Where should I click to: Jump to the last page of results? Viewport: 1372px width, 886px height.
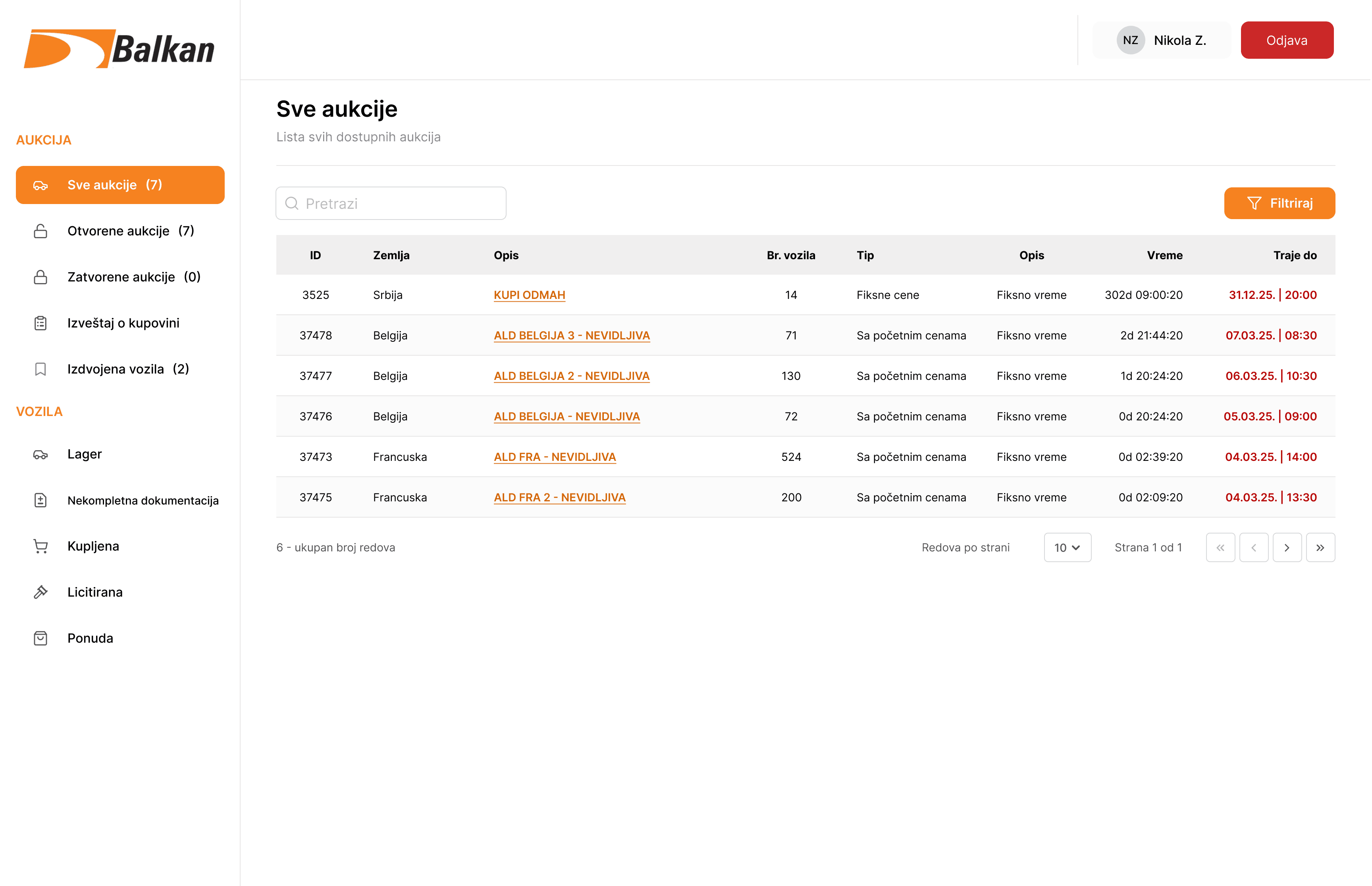click(x=1320, y=548)
